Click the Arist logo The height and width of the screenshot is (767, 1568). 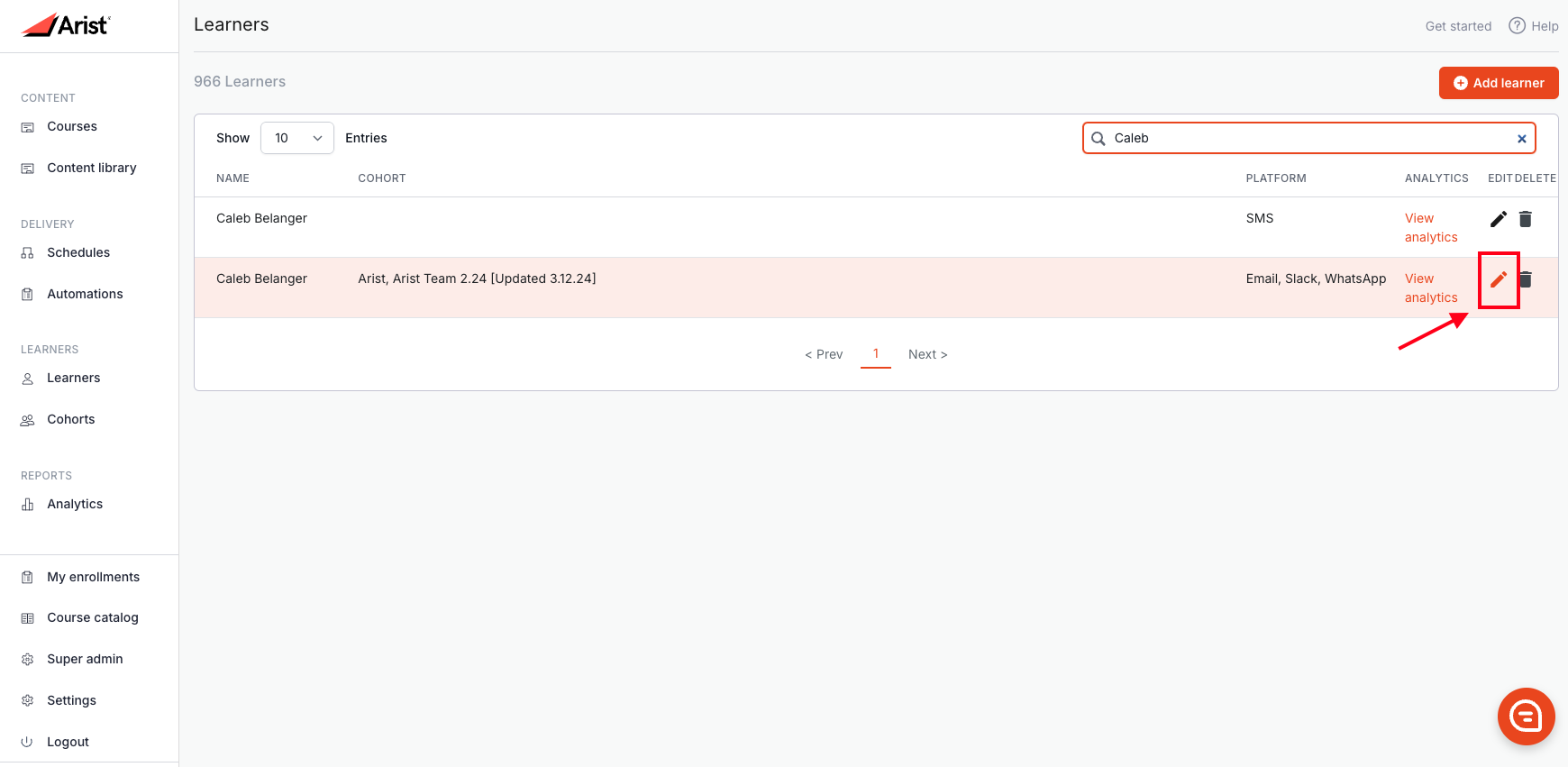tap(66, 25)
